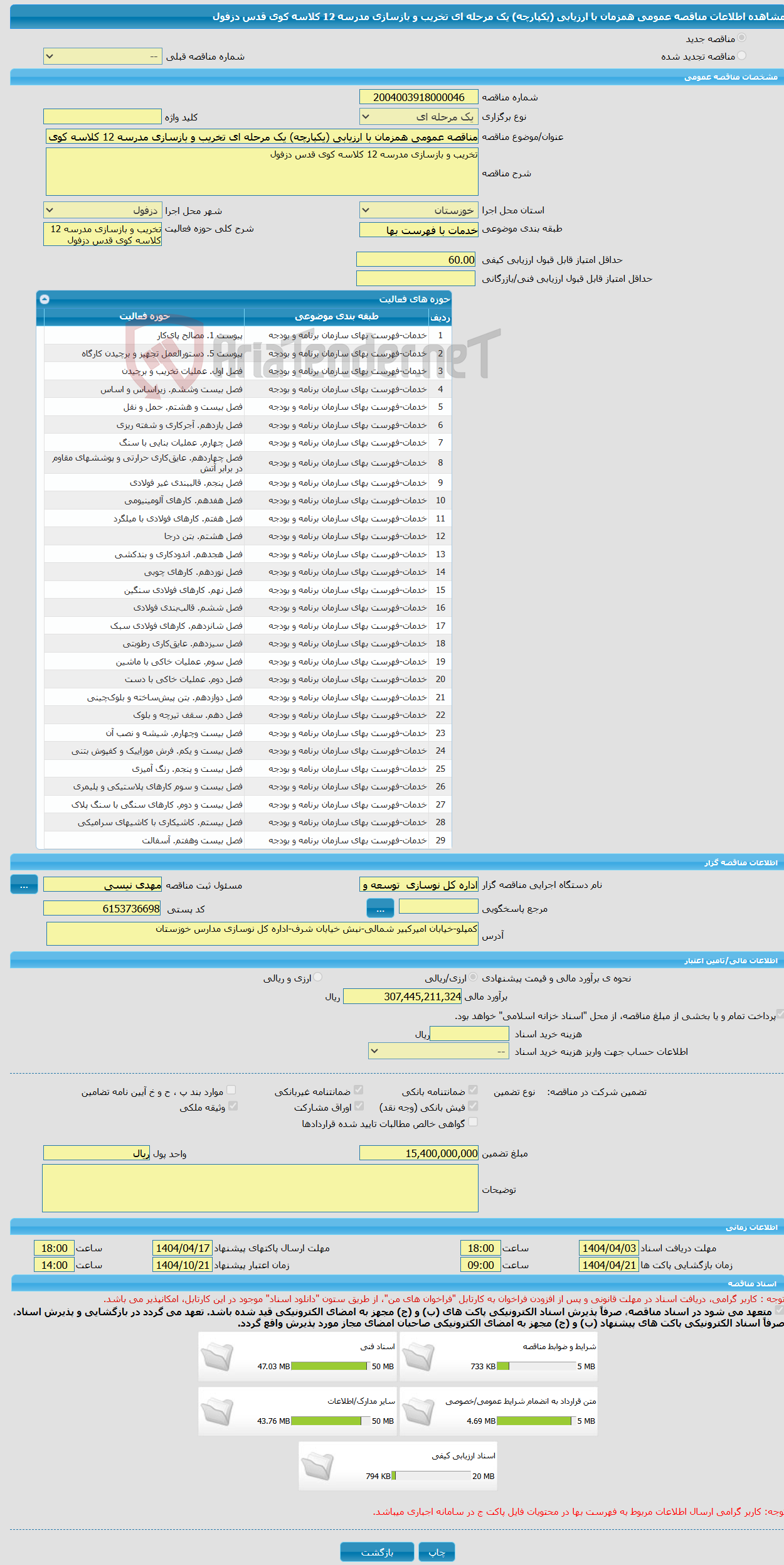Click the tender conditions size progress bar
This screenshot has width=784, height=1565.
(535, 1366)
